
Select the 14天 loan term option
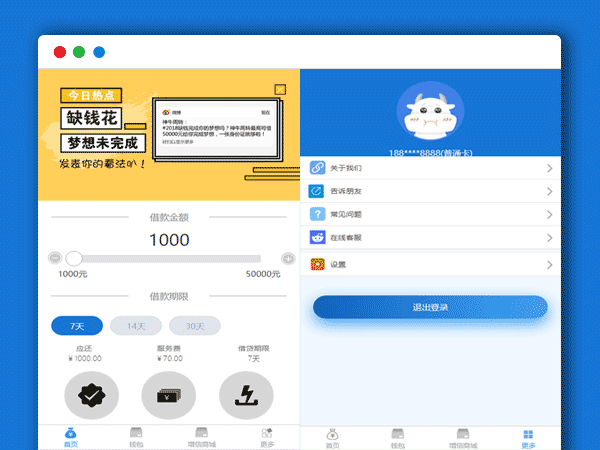click(135, 326)
